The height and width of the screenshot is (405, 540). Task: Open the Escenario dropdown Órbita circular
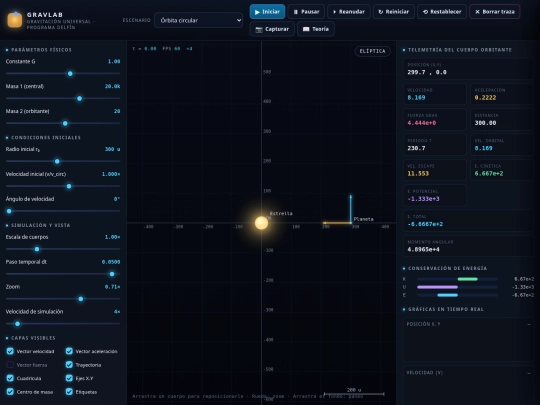point(198,20)
